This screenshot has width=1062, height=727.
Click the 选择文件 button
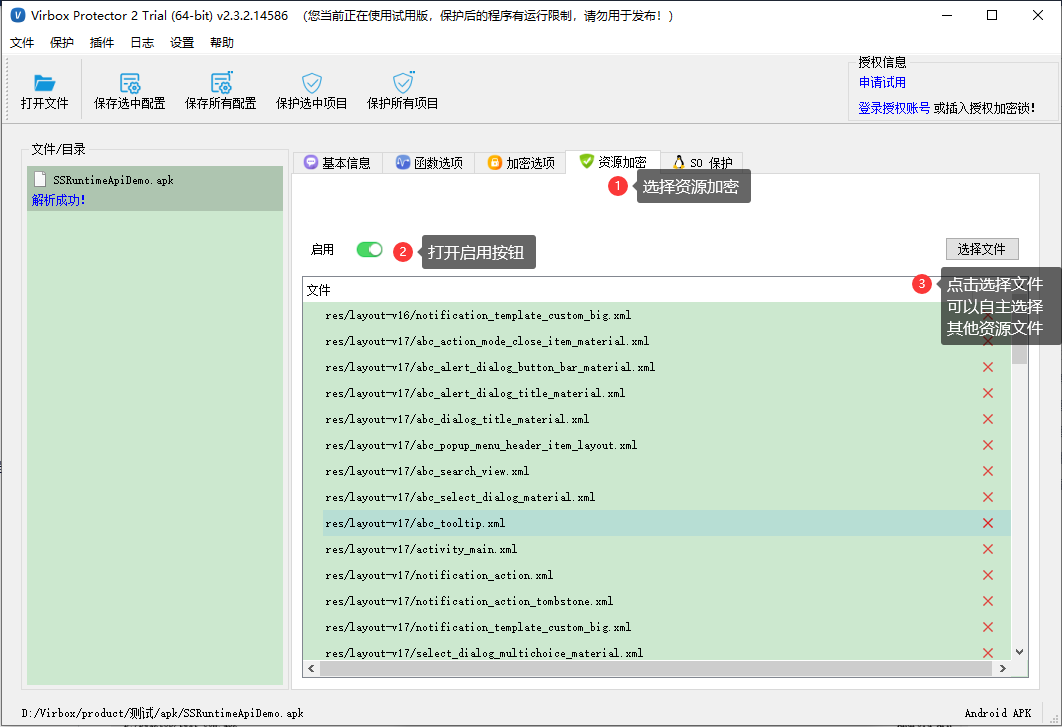pos(982,249)
